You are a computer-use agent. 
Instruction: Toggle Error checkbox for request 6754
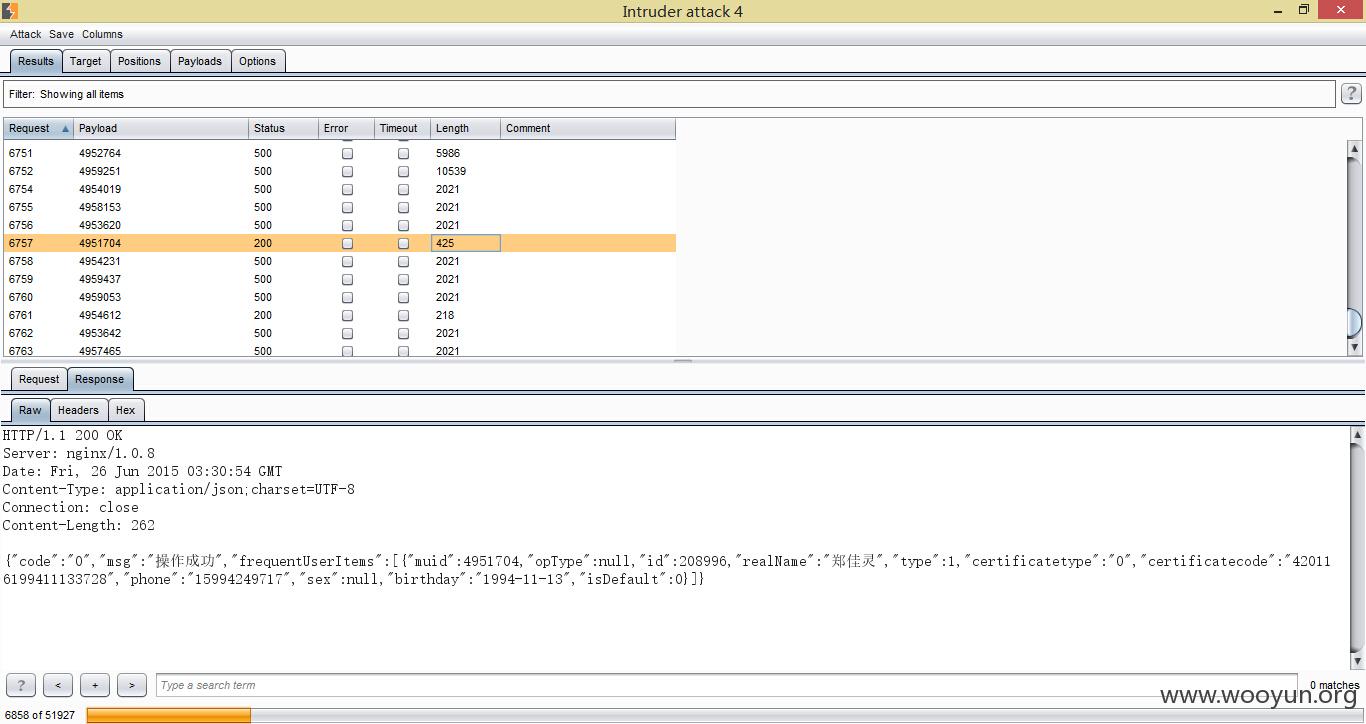tap(347, 190)
